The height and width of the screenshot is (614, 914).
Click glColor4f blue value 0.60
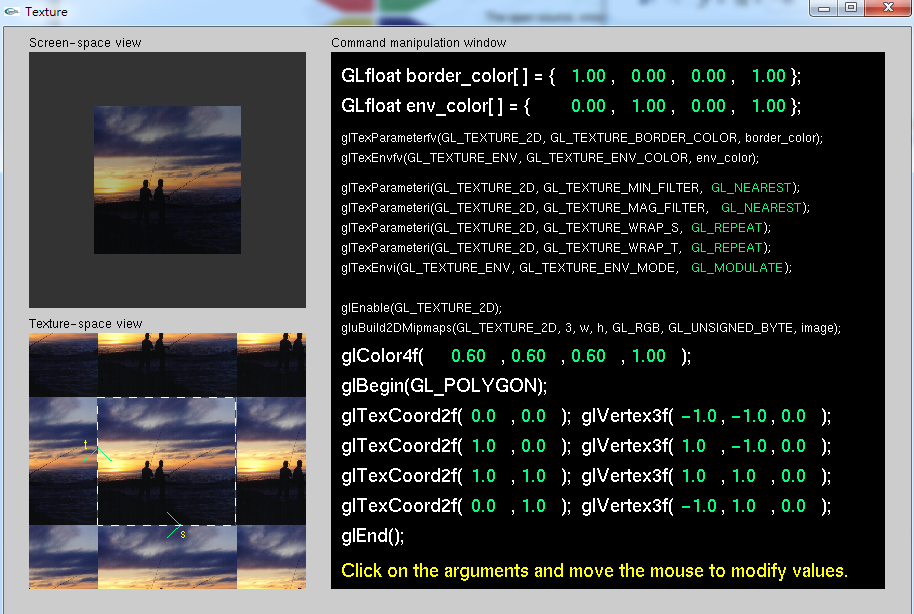(x=588, y=356)
